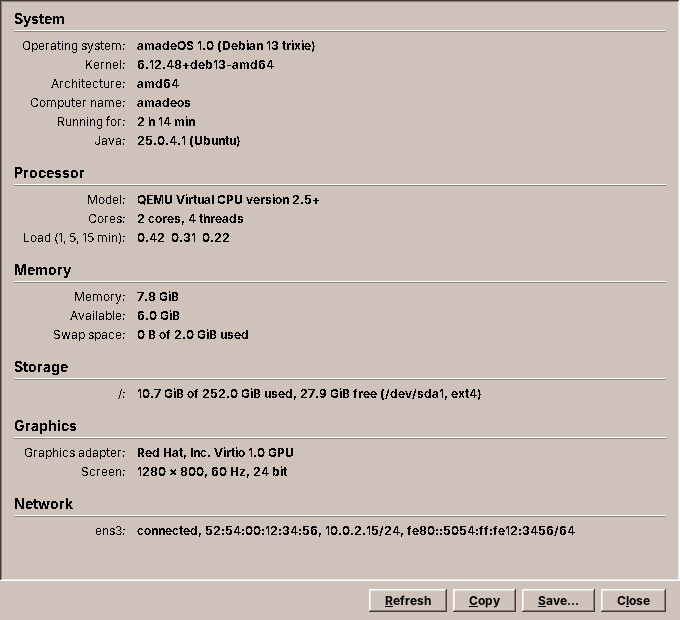Click the memory value 7.8 GiB

click(158, 297)
